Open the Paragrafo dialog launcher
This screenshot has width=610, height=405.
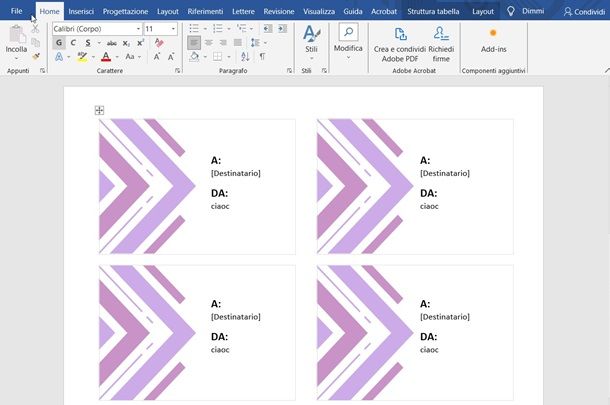pos(289,70)
